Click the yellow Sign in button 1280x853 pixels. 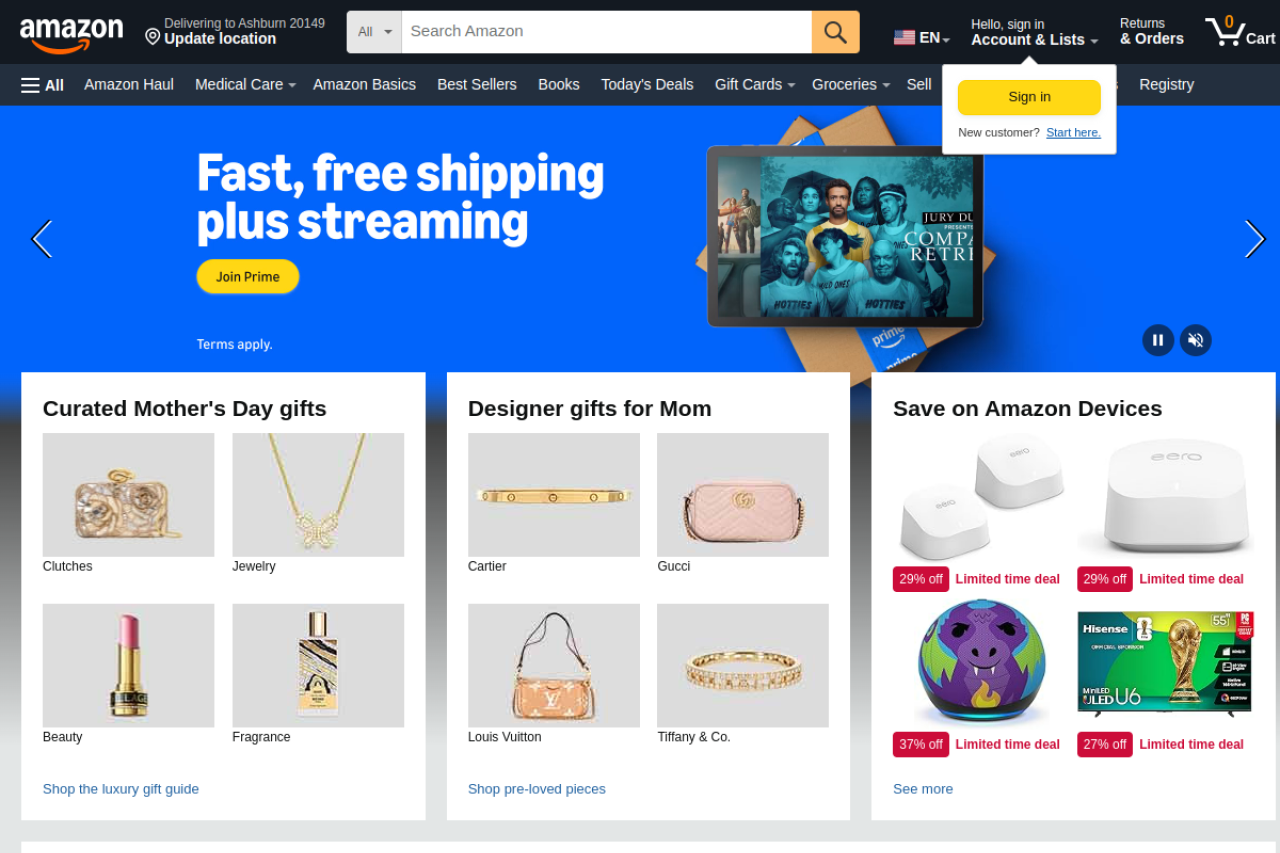[1029, 97]
